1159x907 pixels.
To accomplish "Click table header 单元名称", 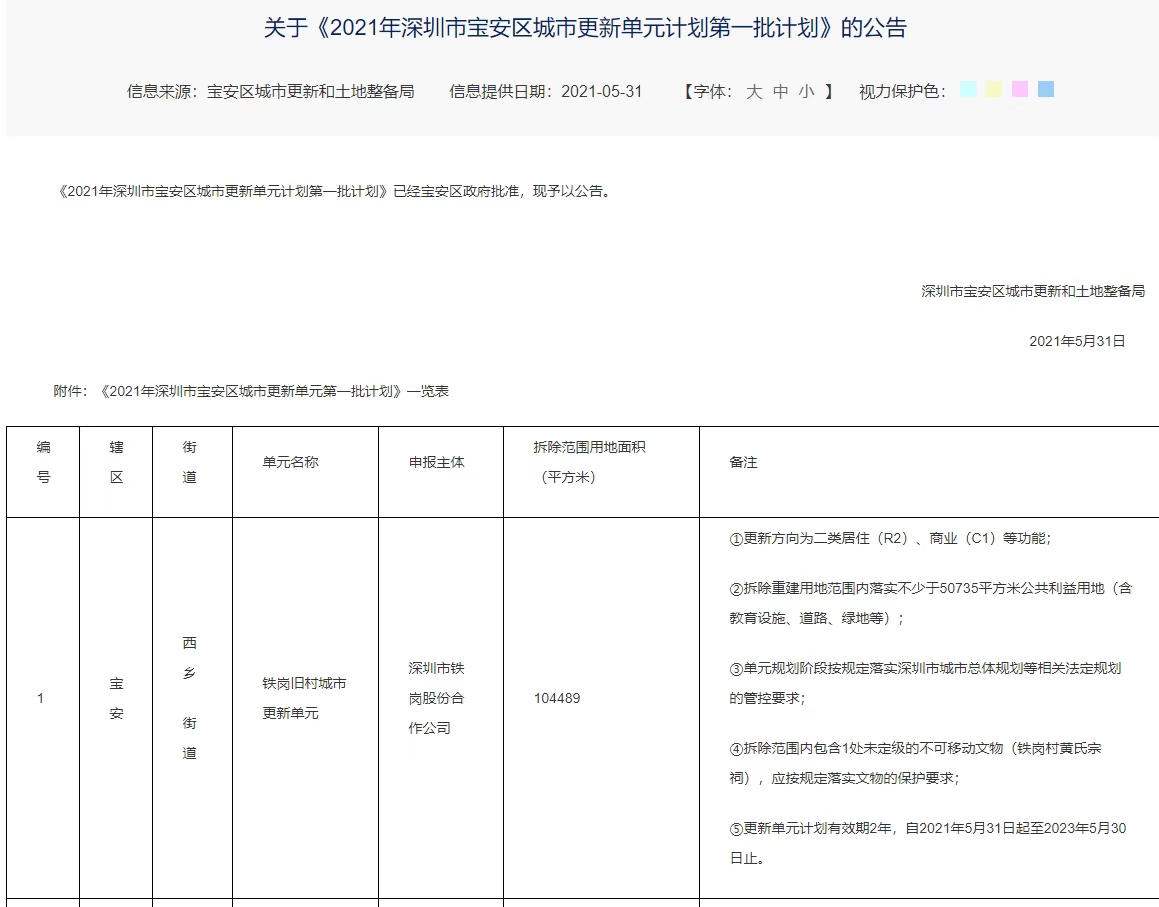I will pos(290,462).
